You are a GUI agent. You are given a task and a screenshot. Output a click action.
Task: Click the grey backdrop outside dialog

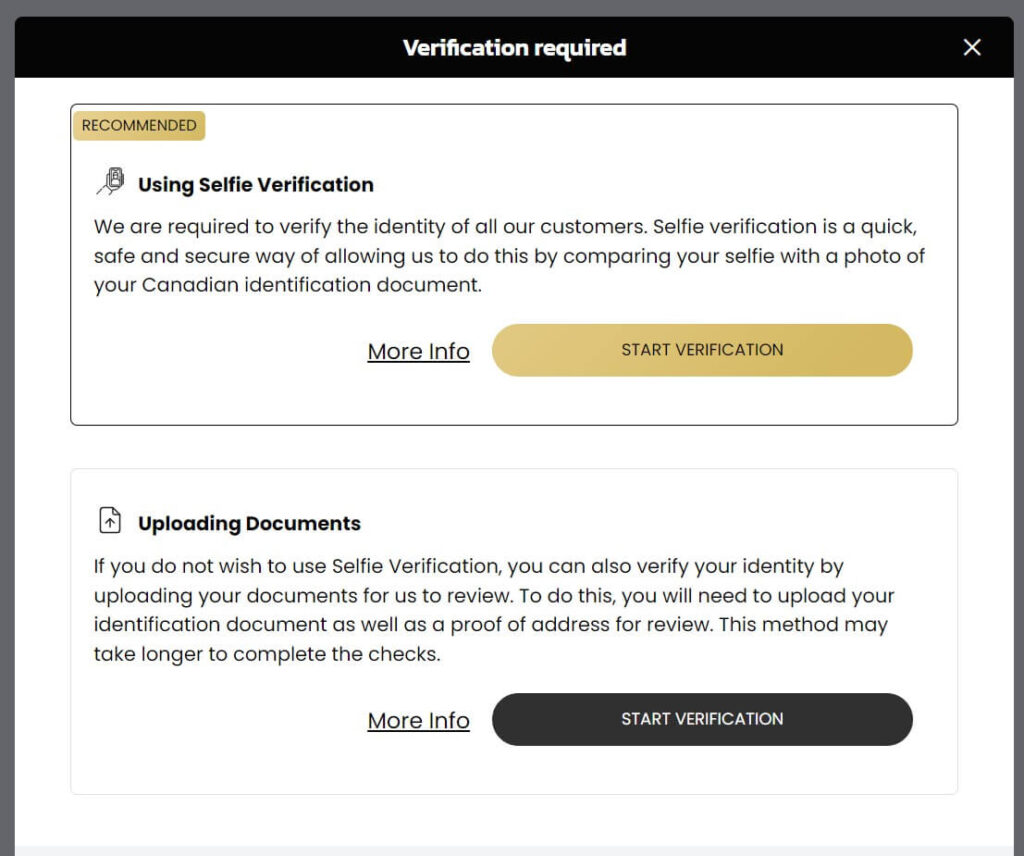coord(7,424)
